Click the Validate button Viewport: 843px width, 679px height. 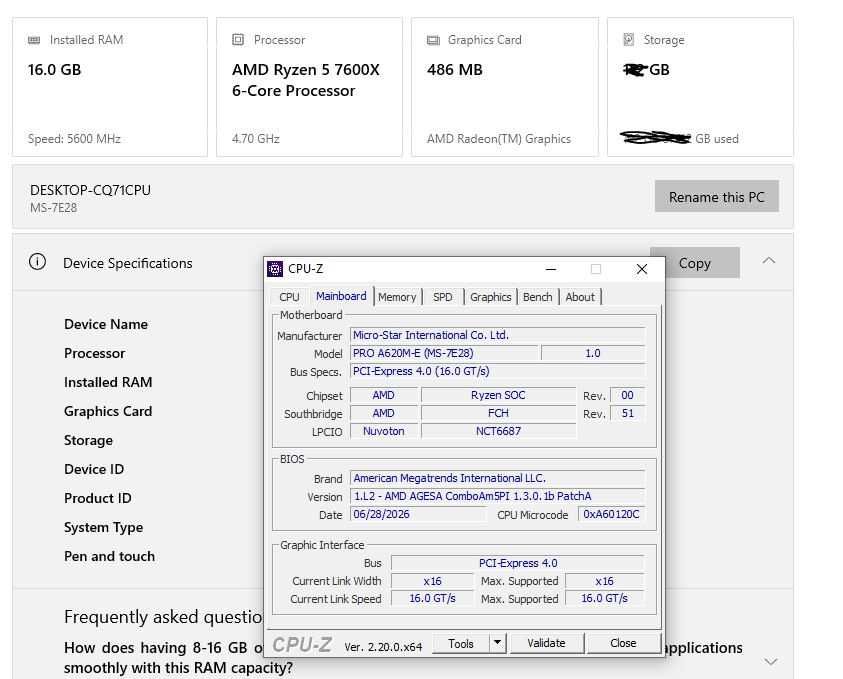click(546, 643)
